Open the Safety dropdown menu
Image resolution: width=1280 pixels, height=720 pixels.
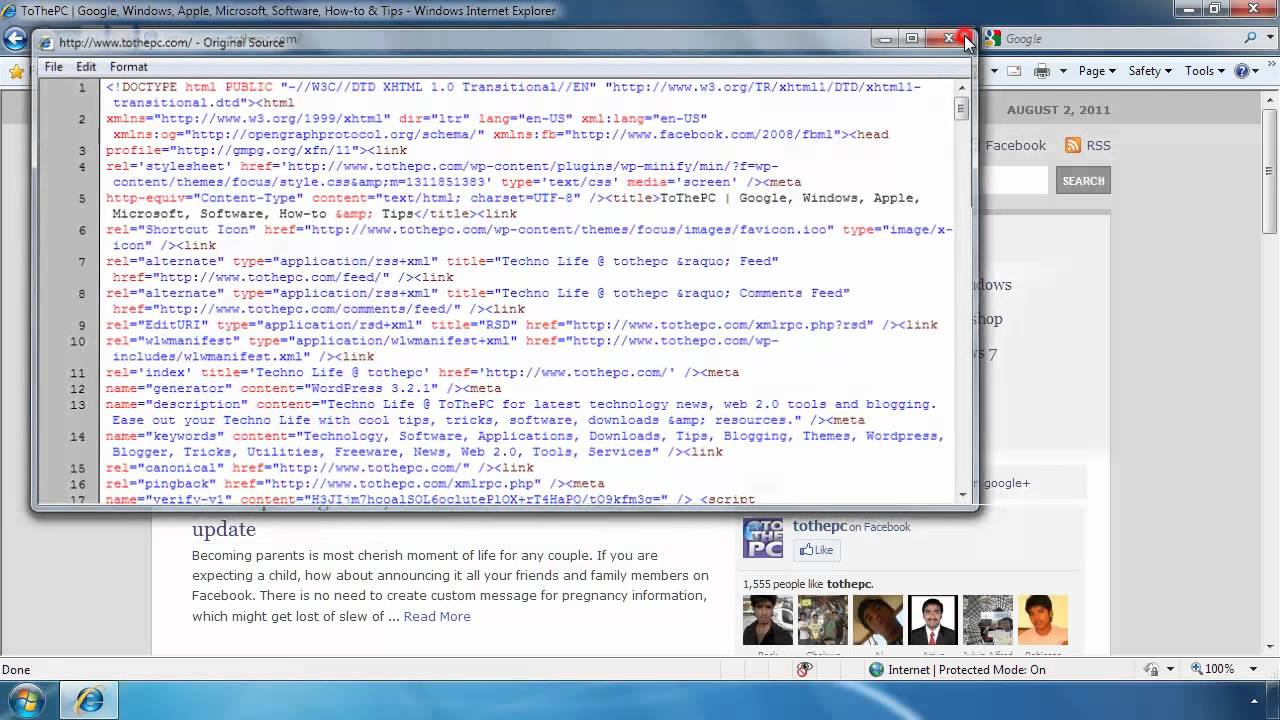point(1150,71)
